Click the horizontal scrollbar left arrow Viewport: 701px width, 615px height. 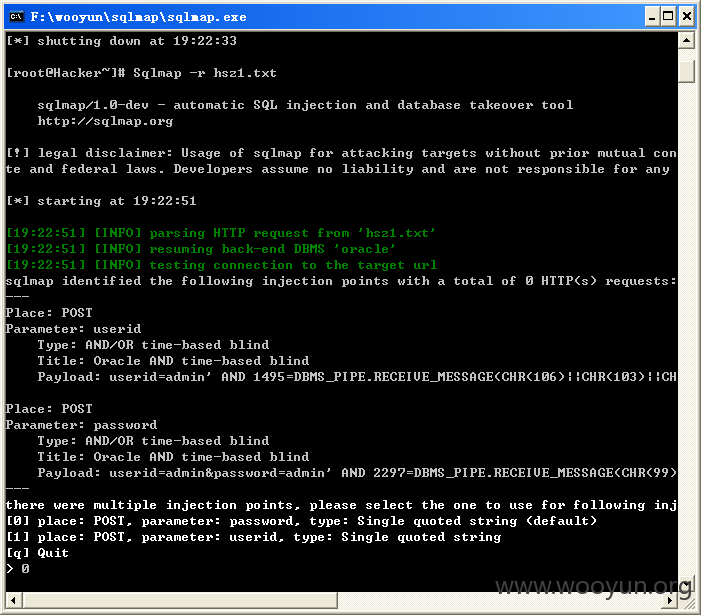click(x=13, y=600)
